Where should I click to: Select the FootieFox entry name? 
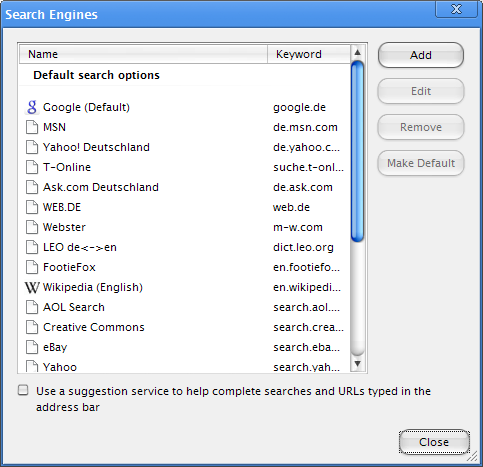tap(69, 267)
